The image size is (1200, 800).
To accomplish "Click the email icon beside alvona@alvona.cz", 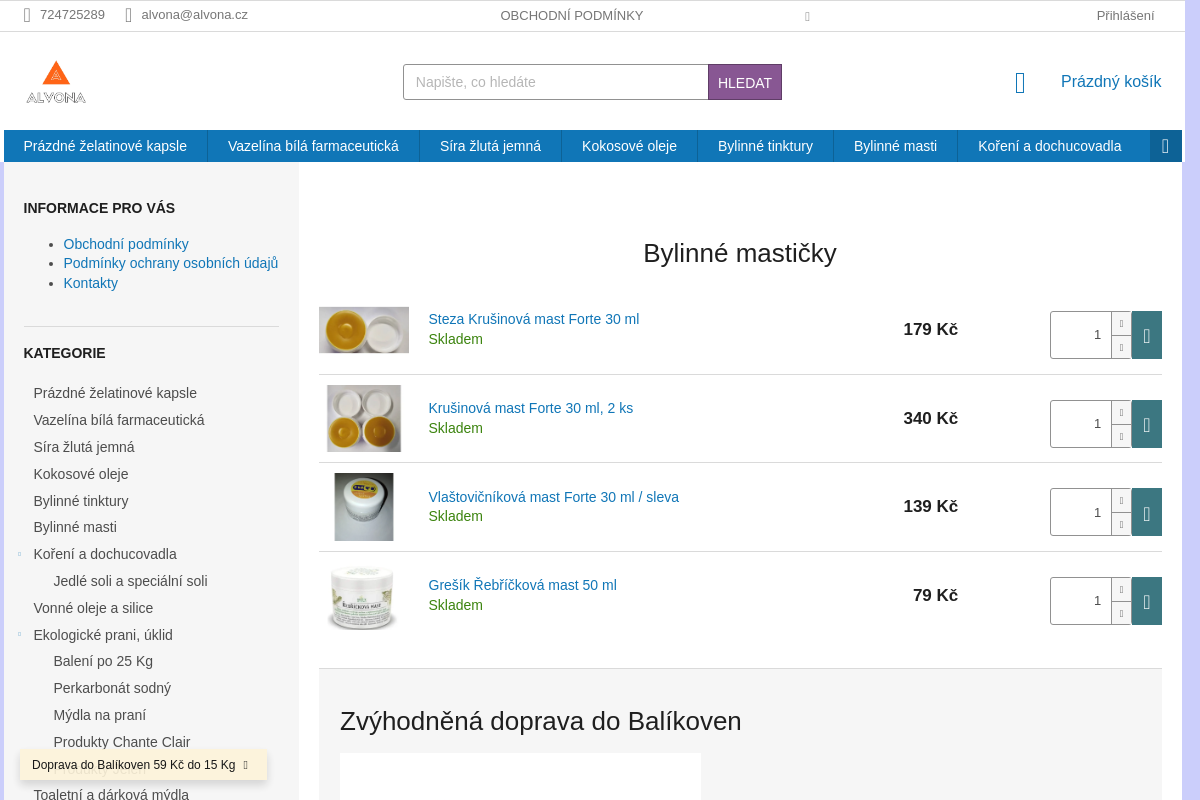I will click(x=128, y=15).
